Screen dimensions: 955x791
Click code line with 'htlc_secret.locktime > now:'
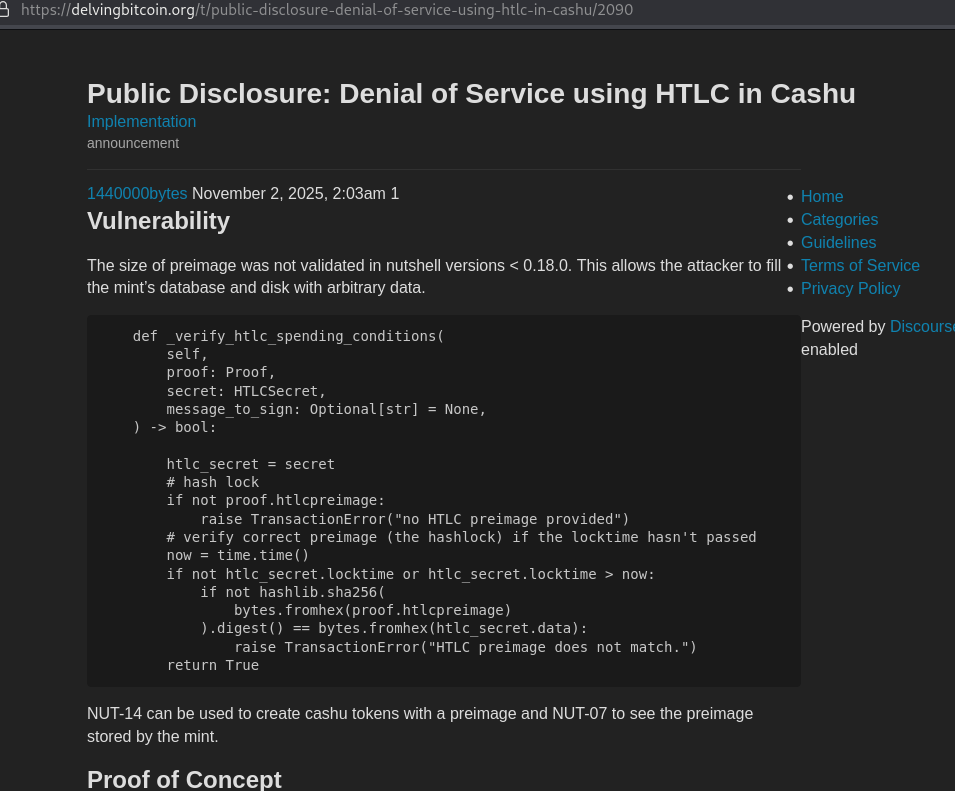411,574
